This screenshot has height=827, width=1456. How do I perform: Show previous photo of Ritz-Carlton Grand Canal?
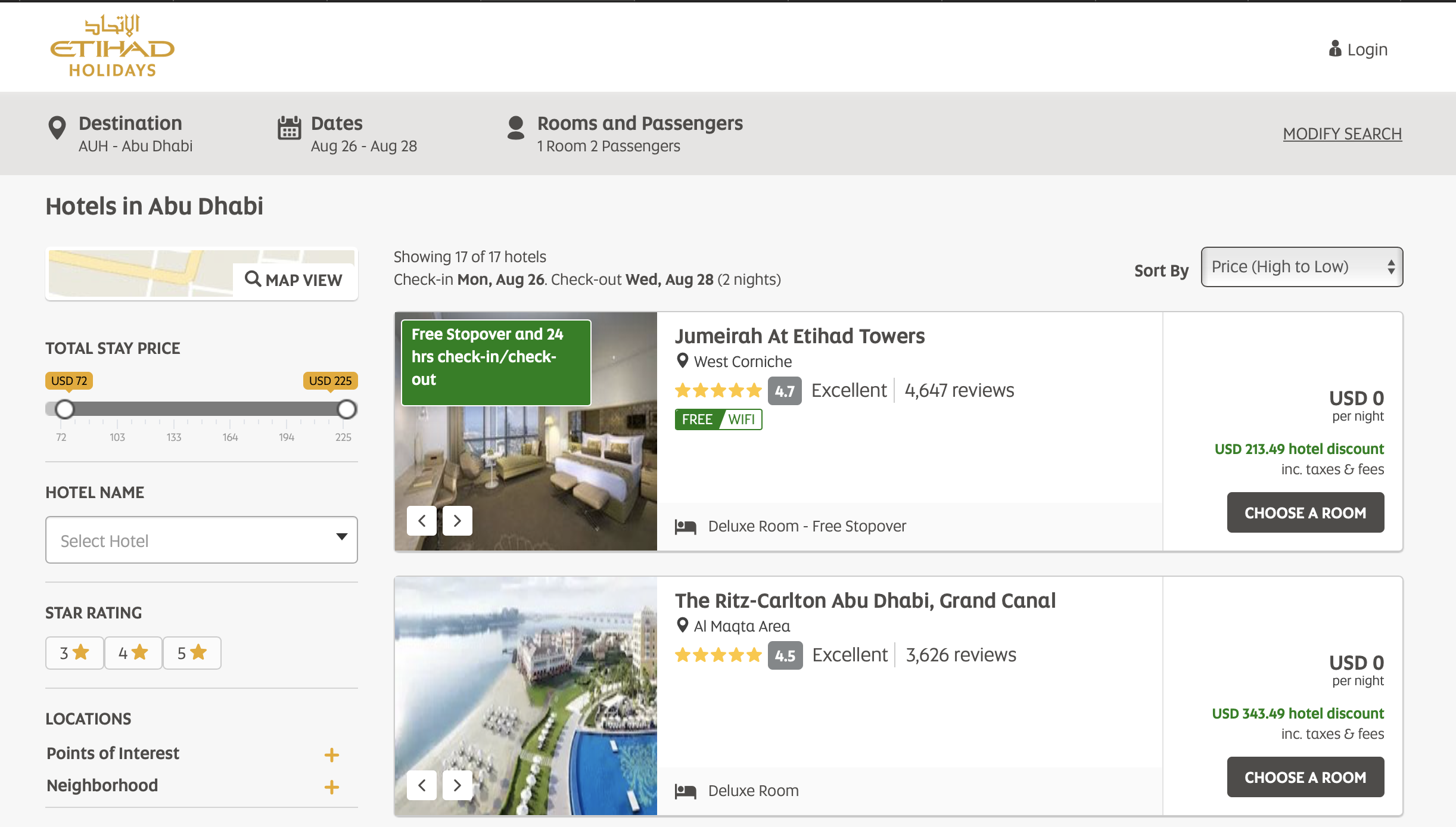[x=422, y=785]
